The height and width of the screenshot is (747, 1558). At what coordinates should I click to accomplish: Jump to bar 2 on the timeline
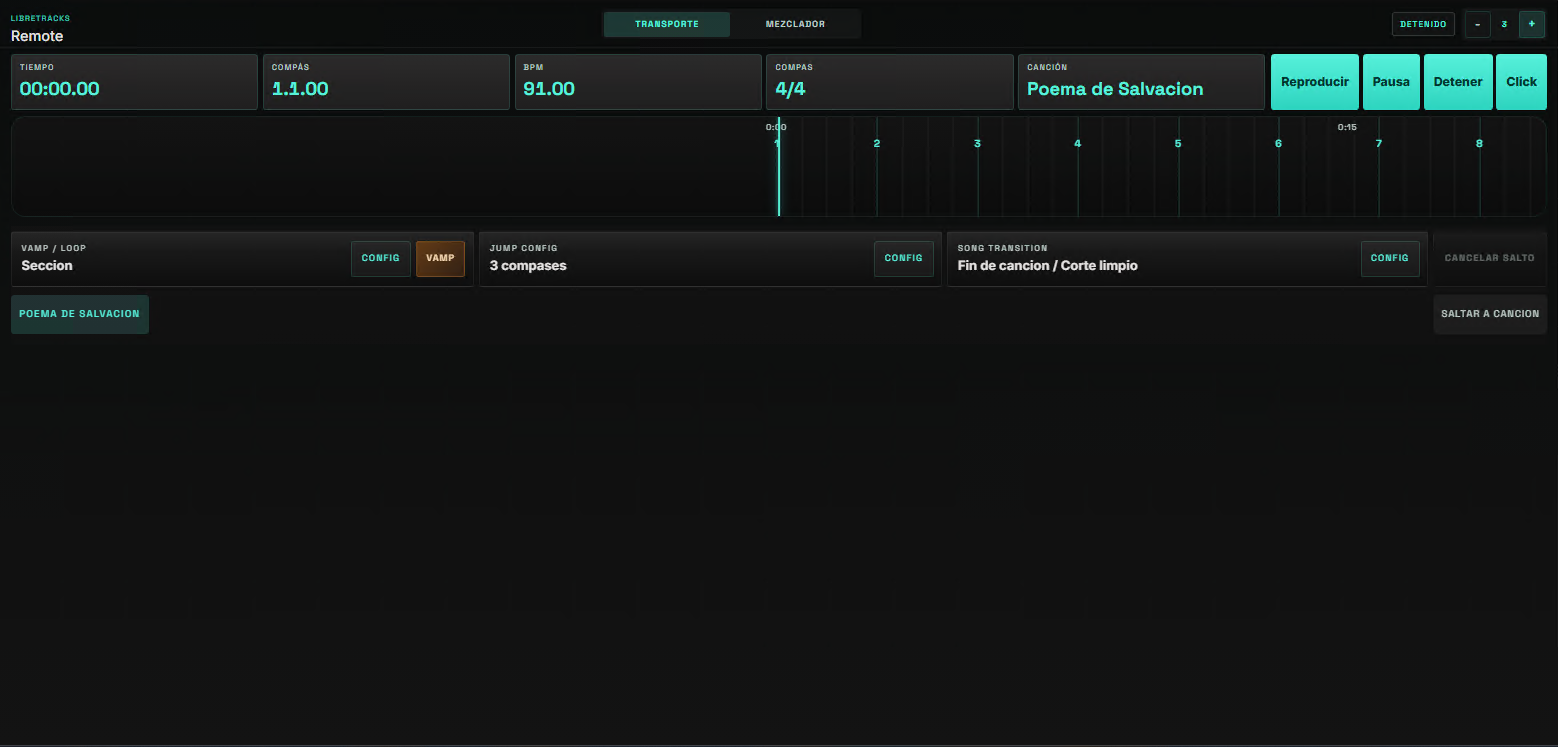[877, 144]
